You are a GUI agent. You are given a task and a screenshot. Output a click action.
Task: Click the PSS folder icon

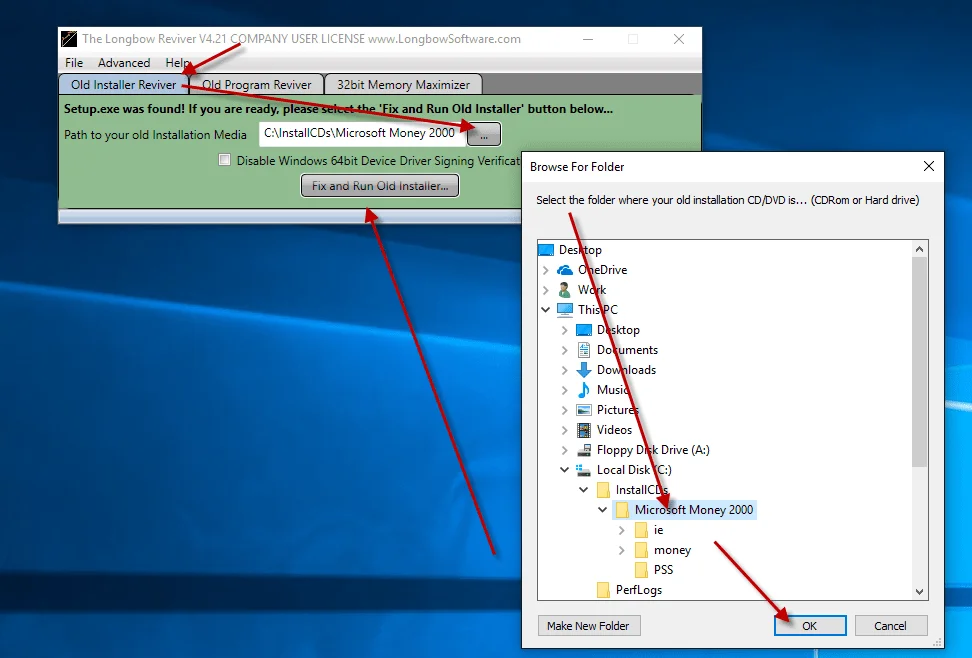click(x=642, y=570)
